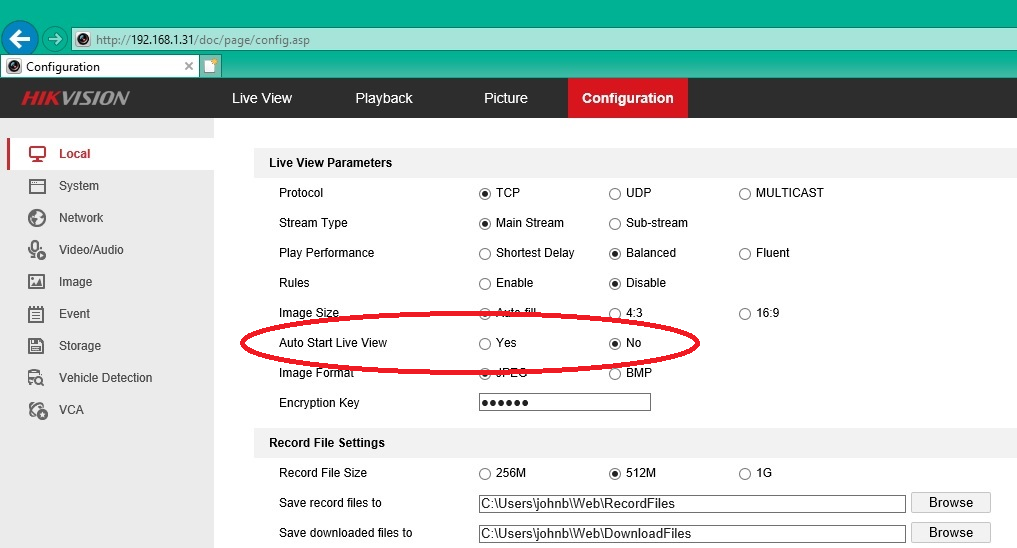The image size is (1017, 548).
Task: Open System settings via its sidebar icon
Action: 38,186
